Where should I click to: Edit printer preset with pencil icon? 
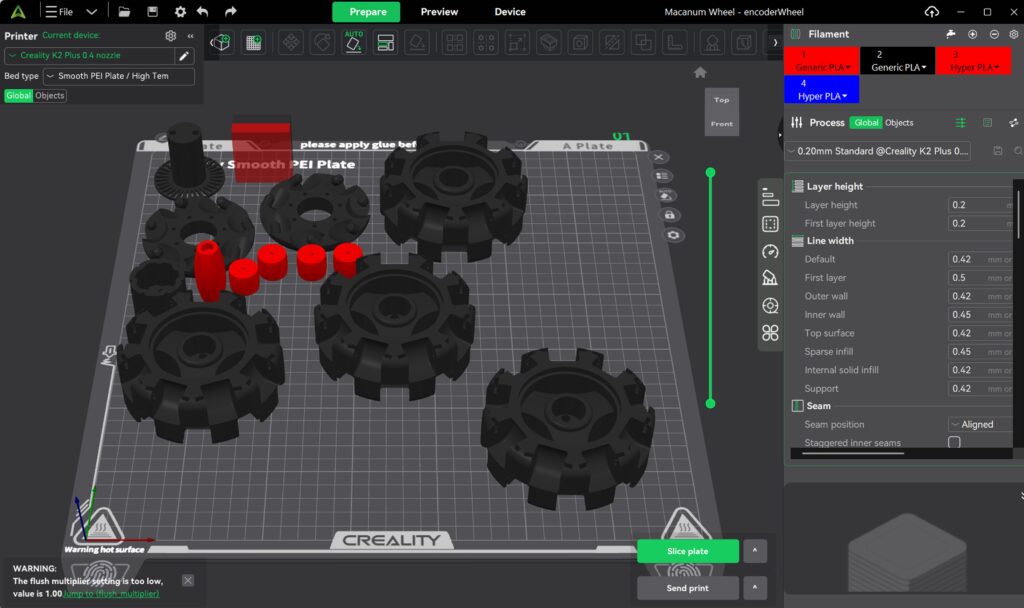coord(184,56)
